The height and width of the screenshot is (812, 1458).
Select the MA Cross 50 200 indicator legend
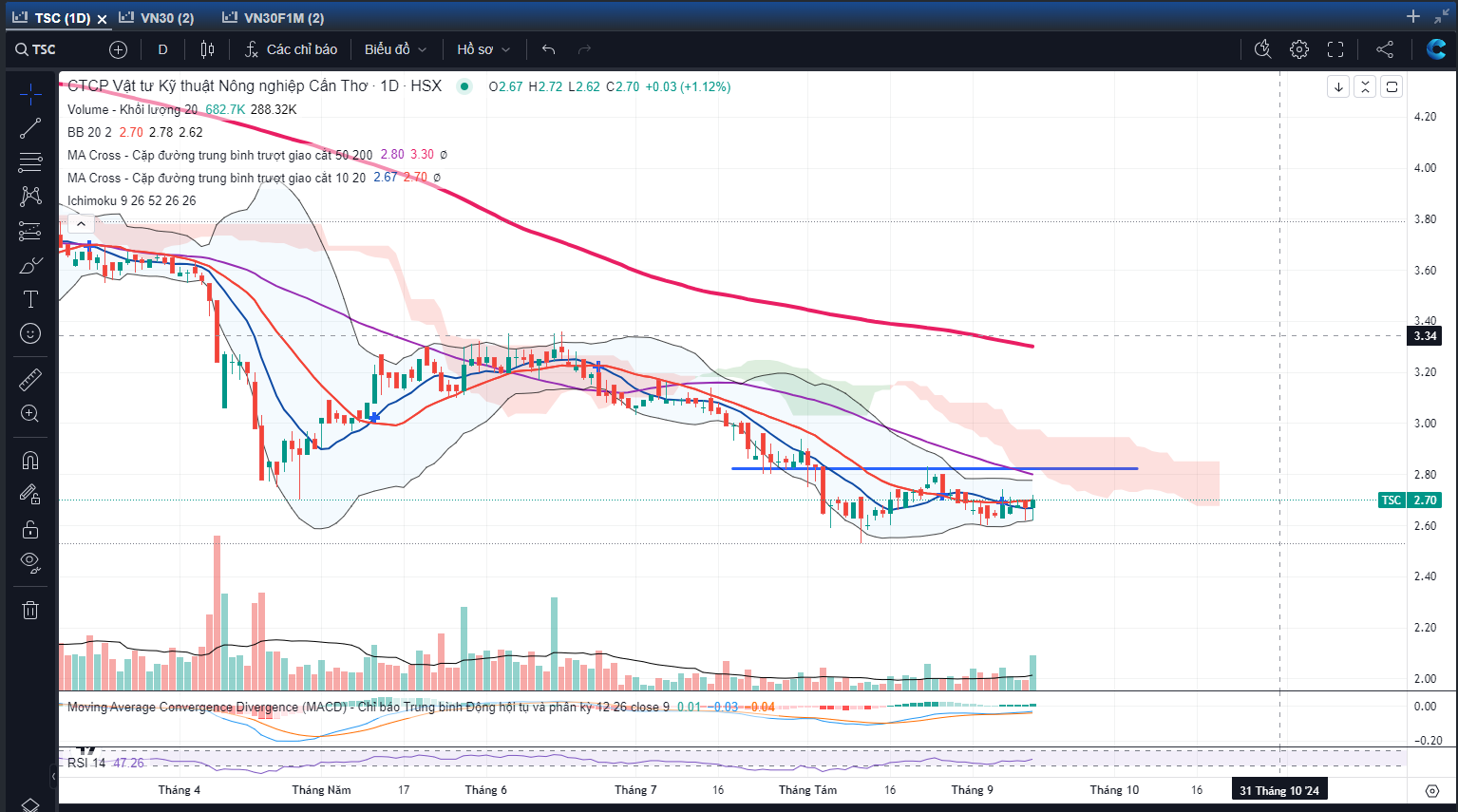click(219, 155)
